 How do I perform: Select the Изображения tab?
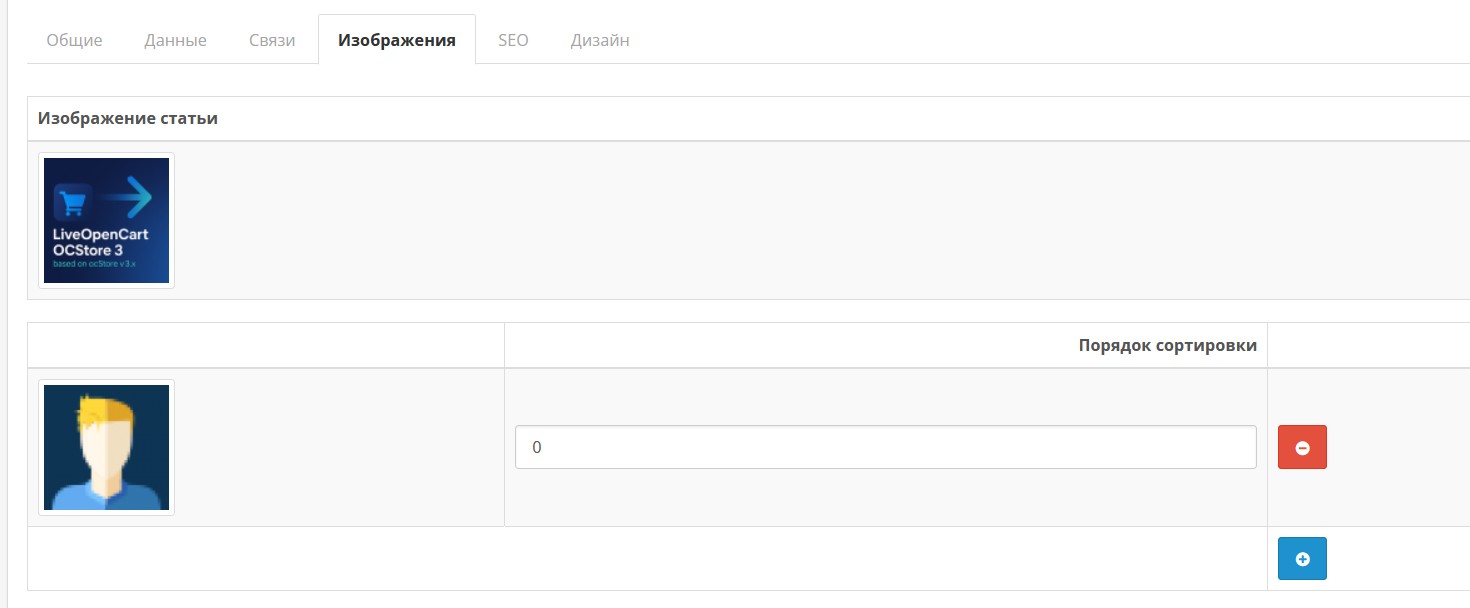click(x=396, y=40)
